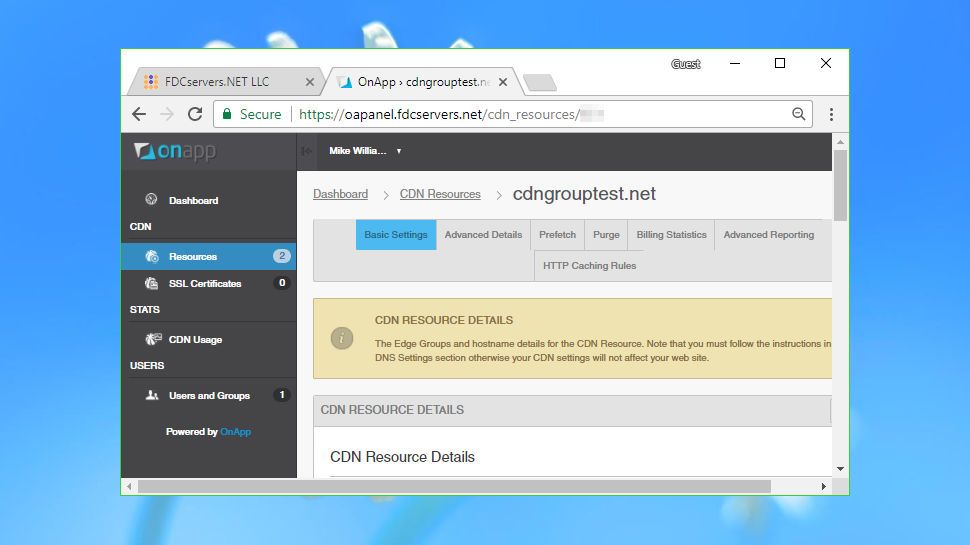Click the zoom magnifier in address bar
Viewport: 970px width, 545px height.
(x=799, y=114)
